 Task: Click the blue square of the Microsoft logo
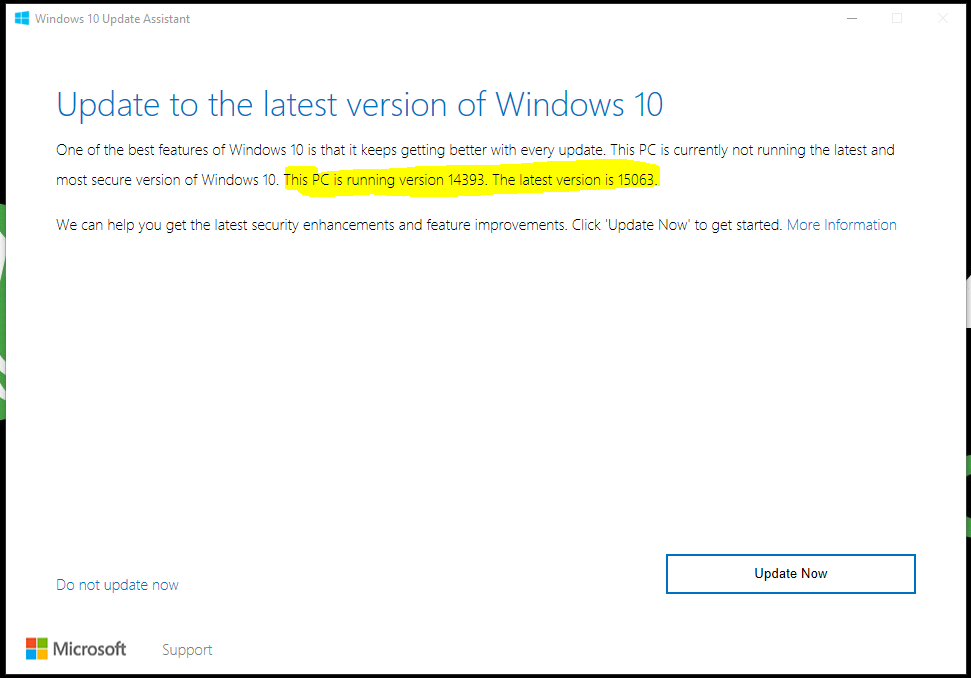(31, 653)
